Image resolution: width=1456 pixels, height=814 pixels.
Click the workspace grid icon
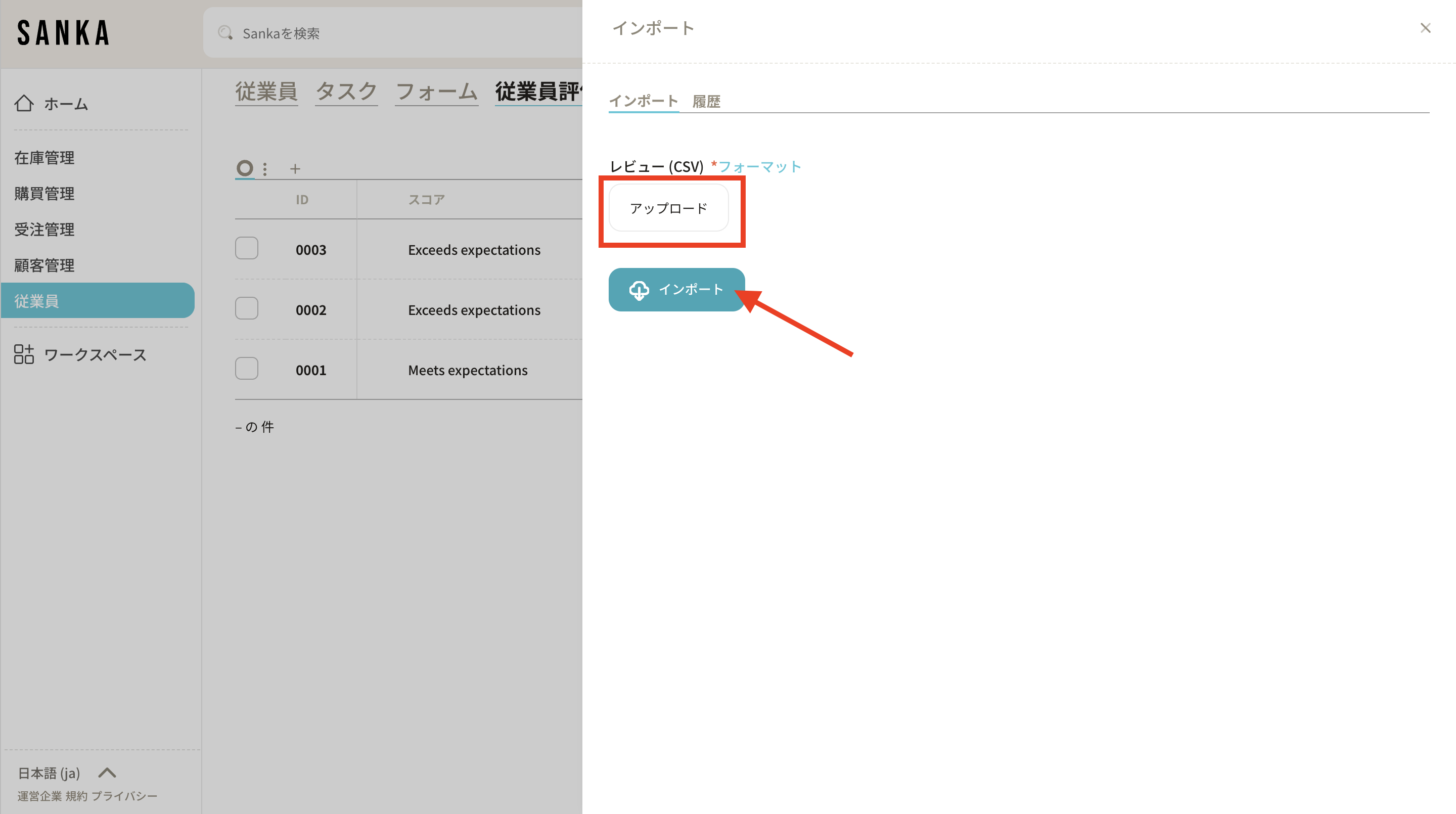pyautogui.click(x=24, y=354)
